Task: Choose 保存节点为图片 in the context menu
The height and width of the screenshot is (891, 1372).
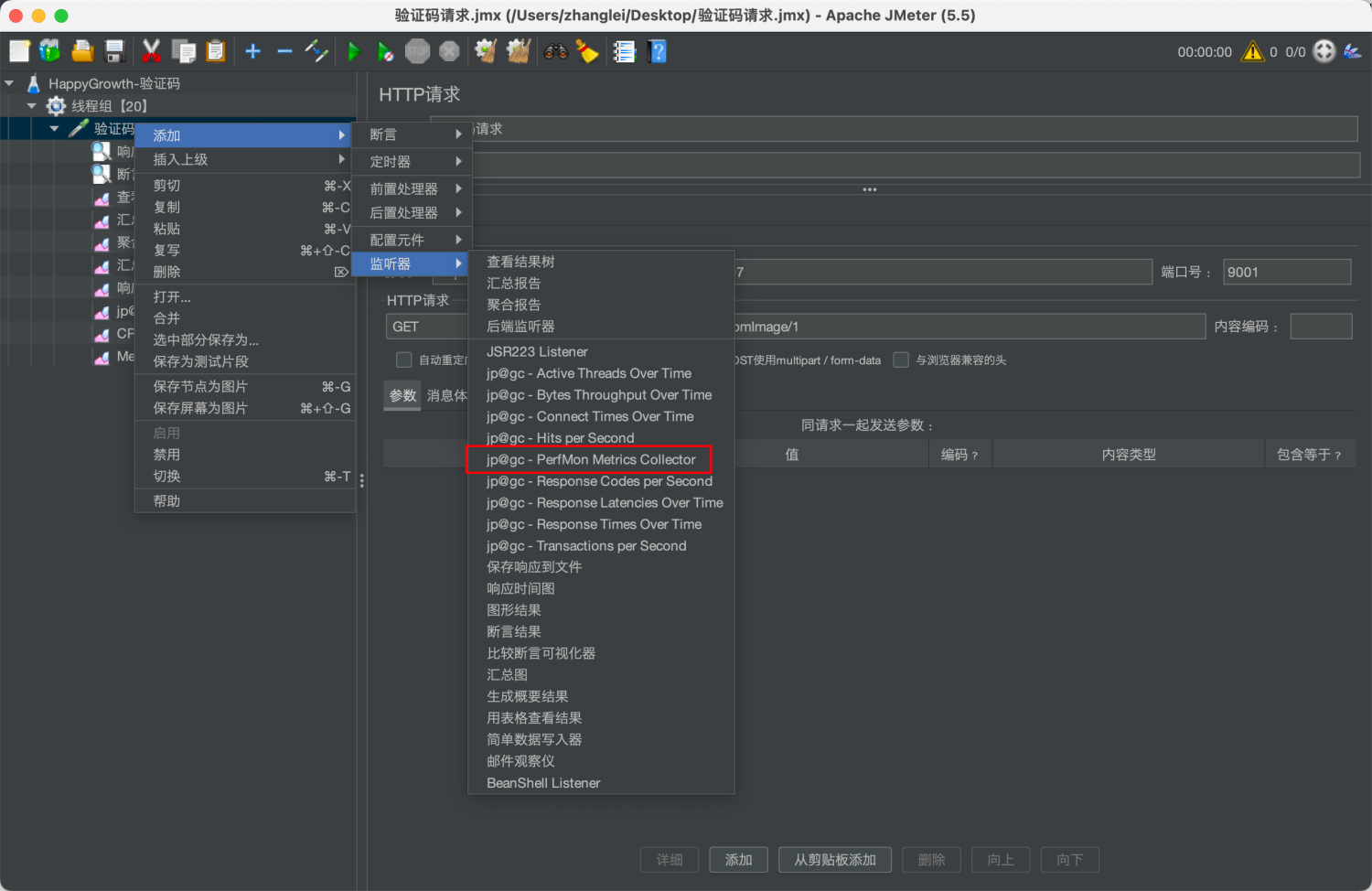Action: tap(245, 386)
